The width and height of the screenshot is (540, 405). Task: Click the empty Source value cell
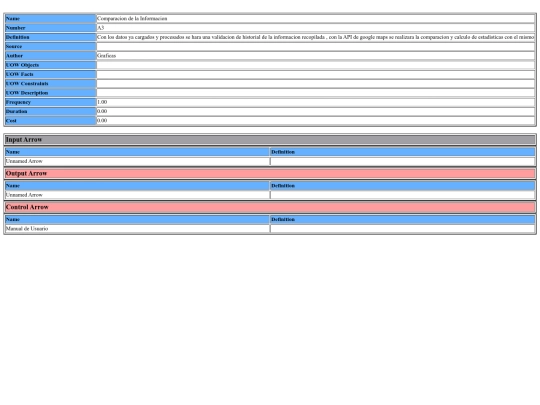click(x=315, y=46)
